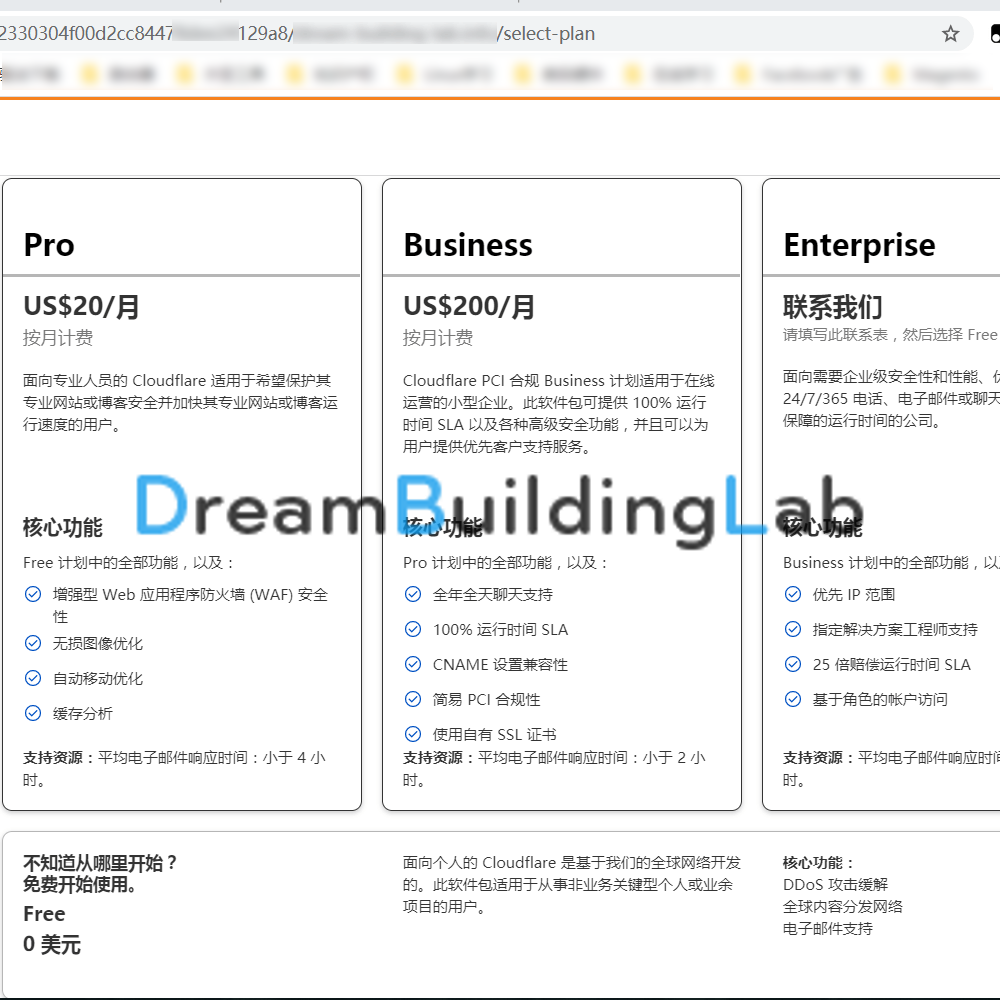The image size is (1000, 1000).
Task: Click the 按月计费 label under US$200/月
Action: click(x=438, y=338)
